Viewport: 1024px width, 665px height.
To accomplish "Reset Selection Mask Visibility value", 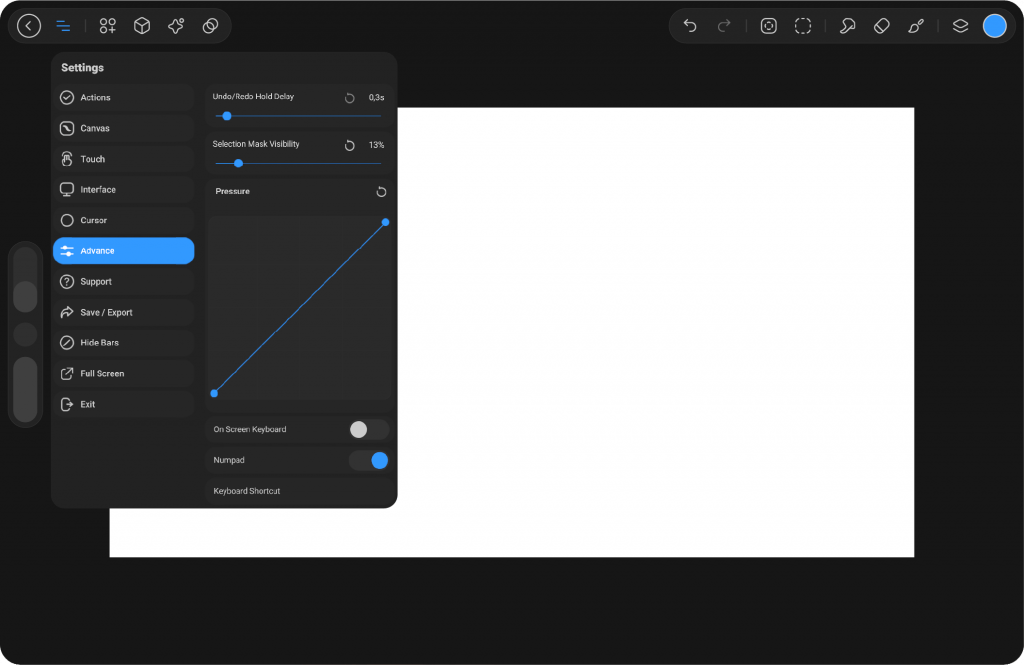I will [350, 146].
